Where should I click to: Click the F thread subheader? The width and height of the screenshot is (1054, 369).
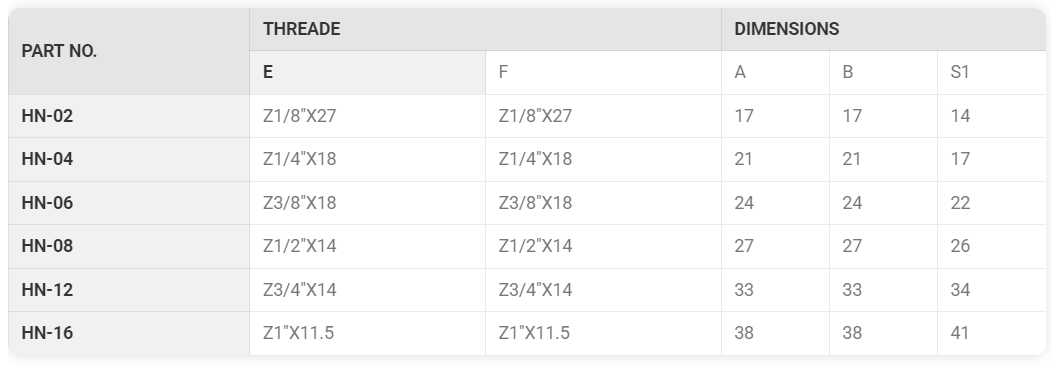(604, 73)
